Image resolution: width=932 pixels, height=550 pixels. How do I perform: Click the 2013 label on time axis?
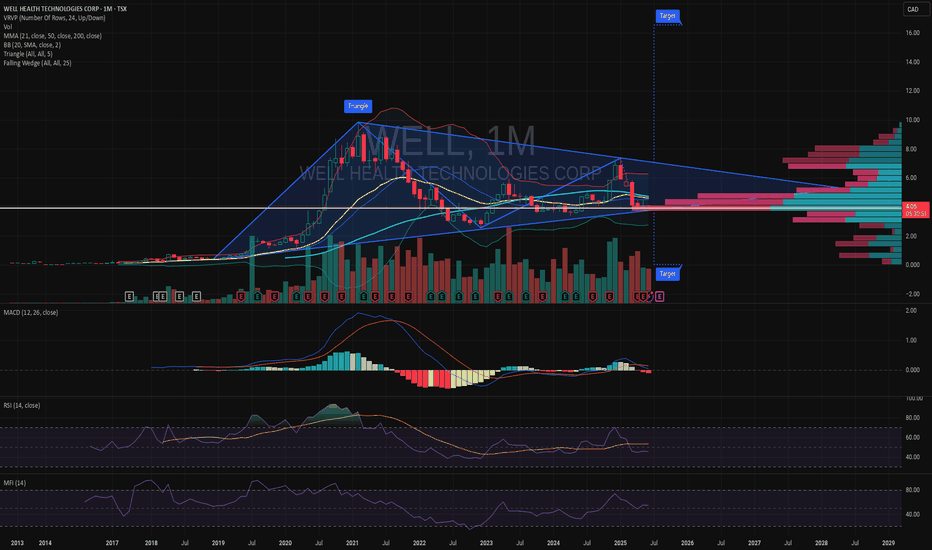click(17, 543)
